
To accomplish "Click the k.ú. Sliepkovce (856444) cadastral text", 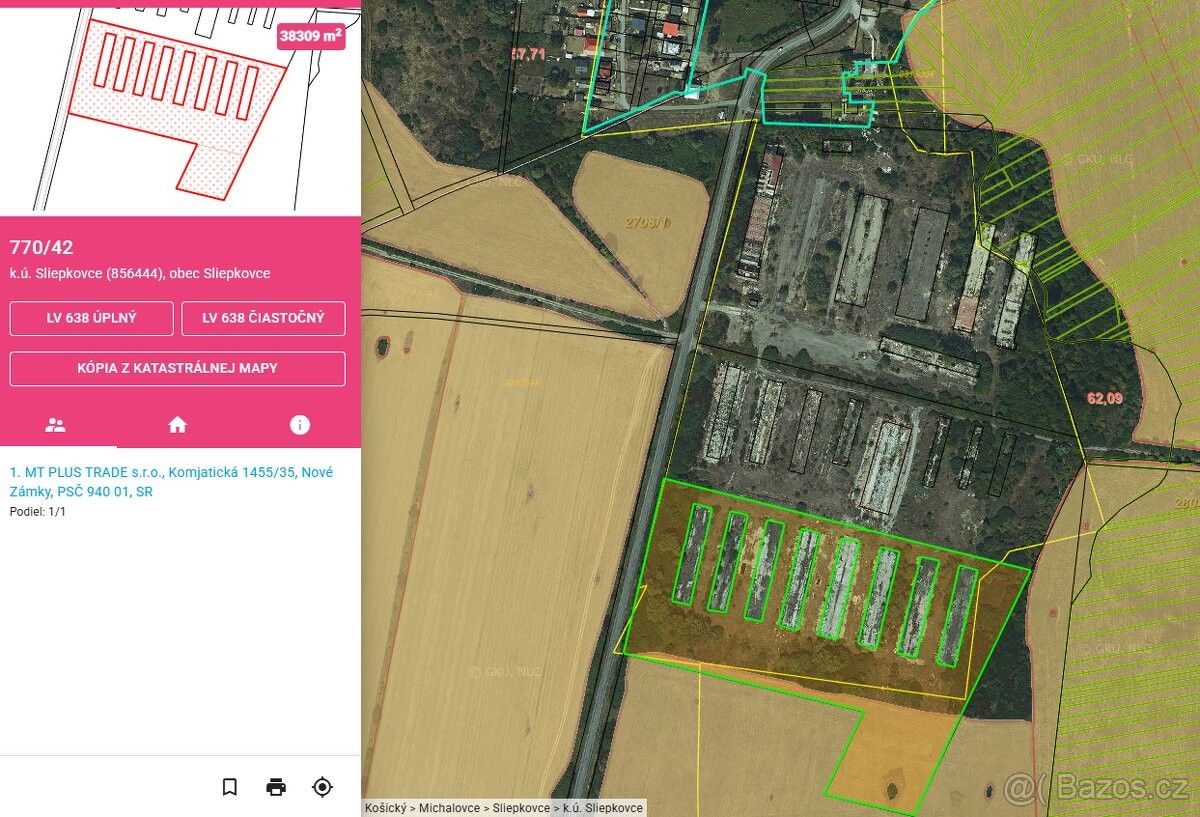I will pos(139,273).
